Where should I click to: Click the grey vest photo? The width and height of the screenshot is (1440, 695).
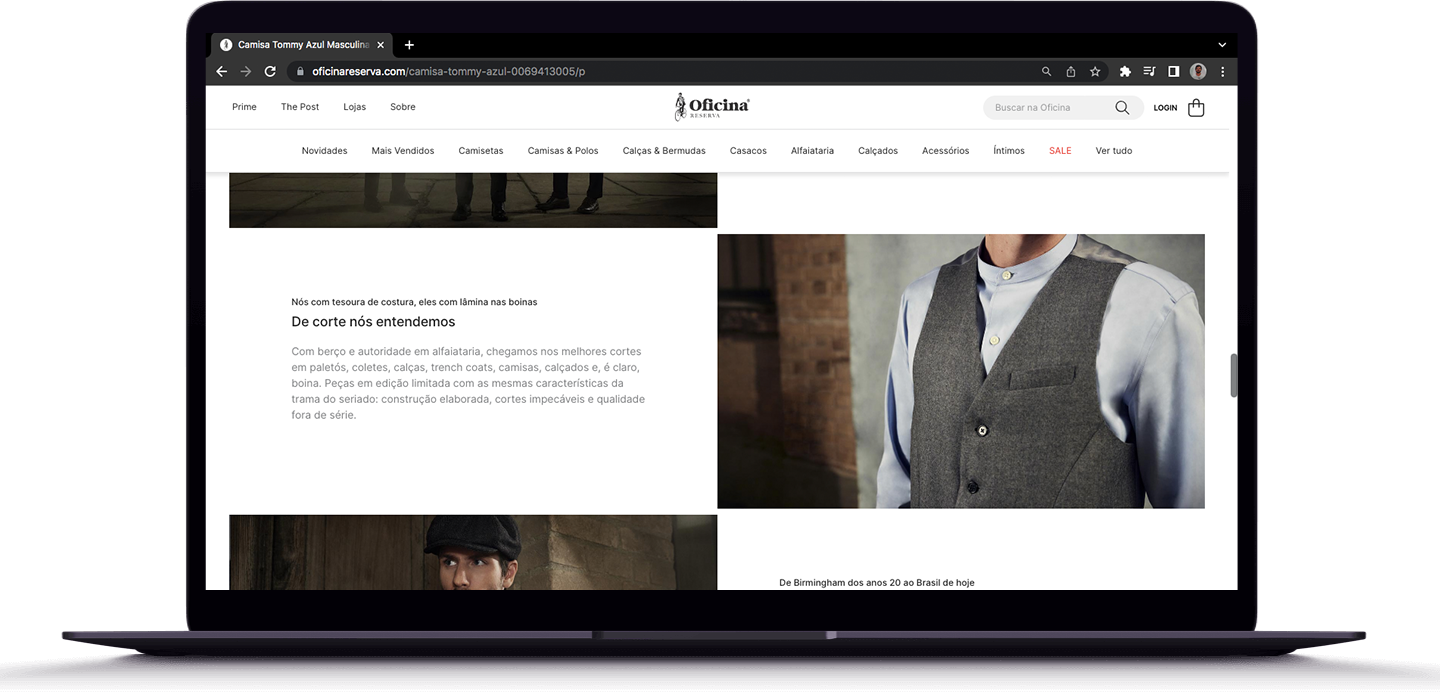tap(961, 371)
